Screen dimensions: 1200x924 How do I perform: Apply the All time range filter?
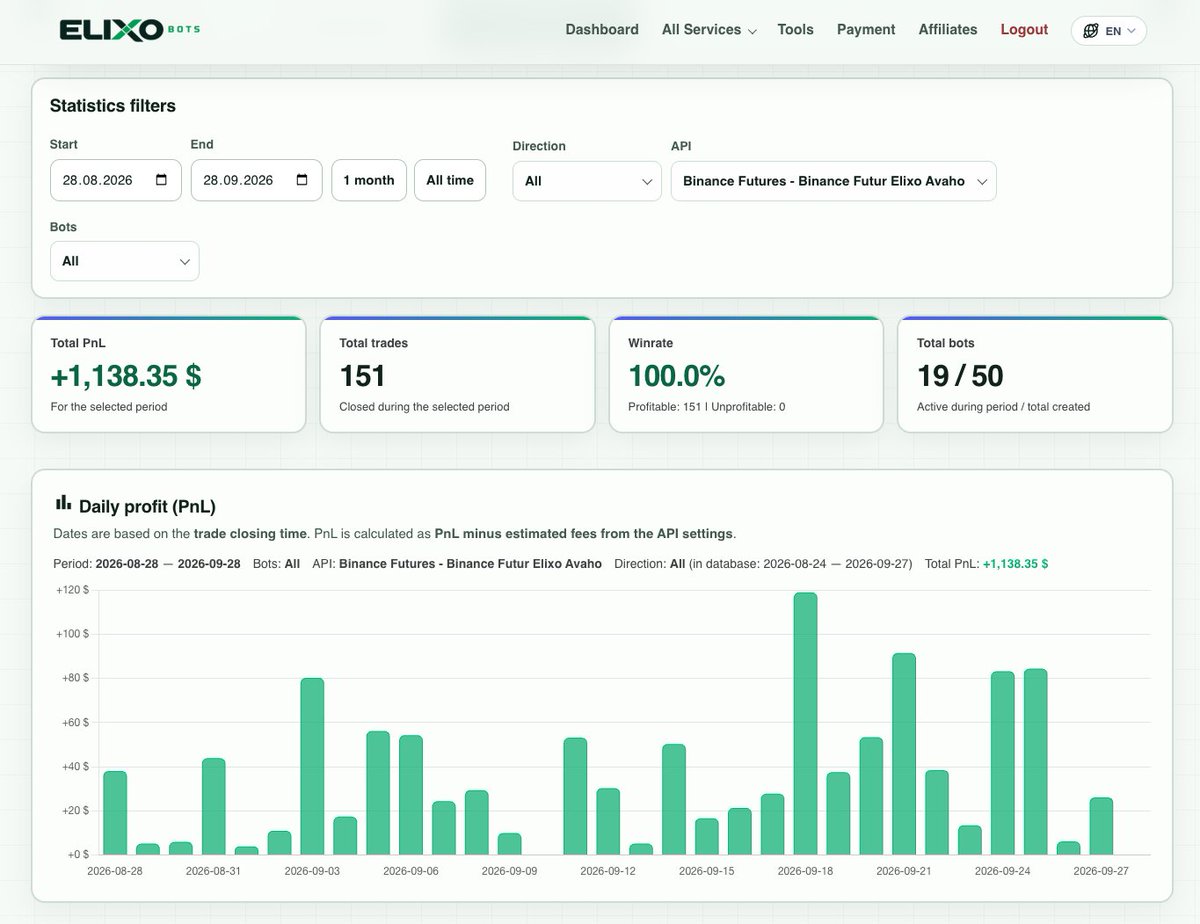pos(450,180)
